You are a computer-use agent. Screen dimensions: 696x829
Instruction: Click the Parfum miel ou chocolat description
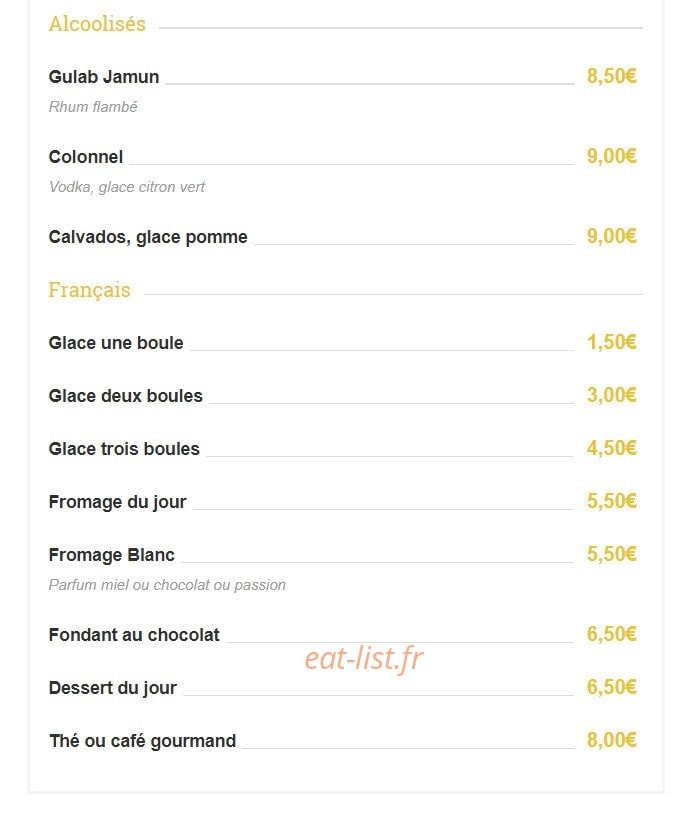[167, 585]
